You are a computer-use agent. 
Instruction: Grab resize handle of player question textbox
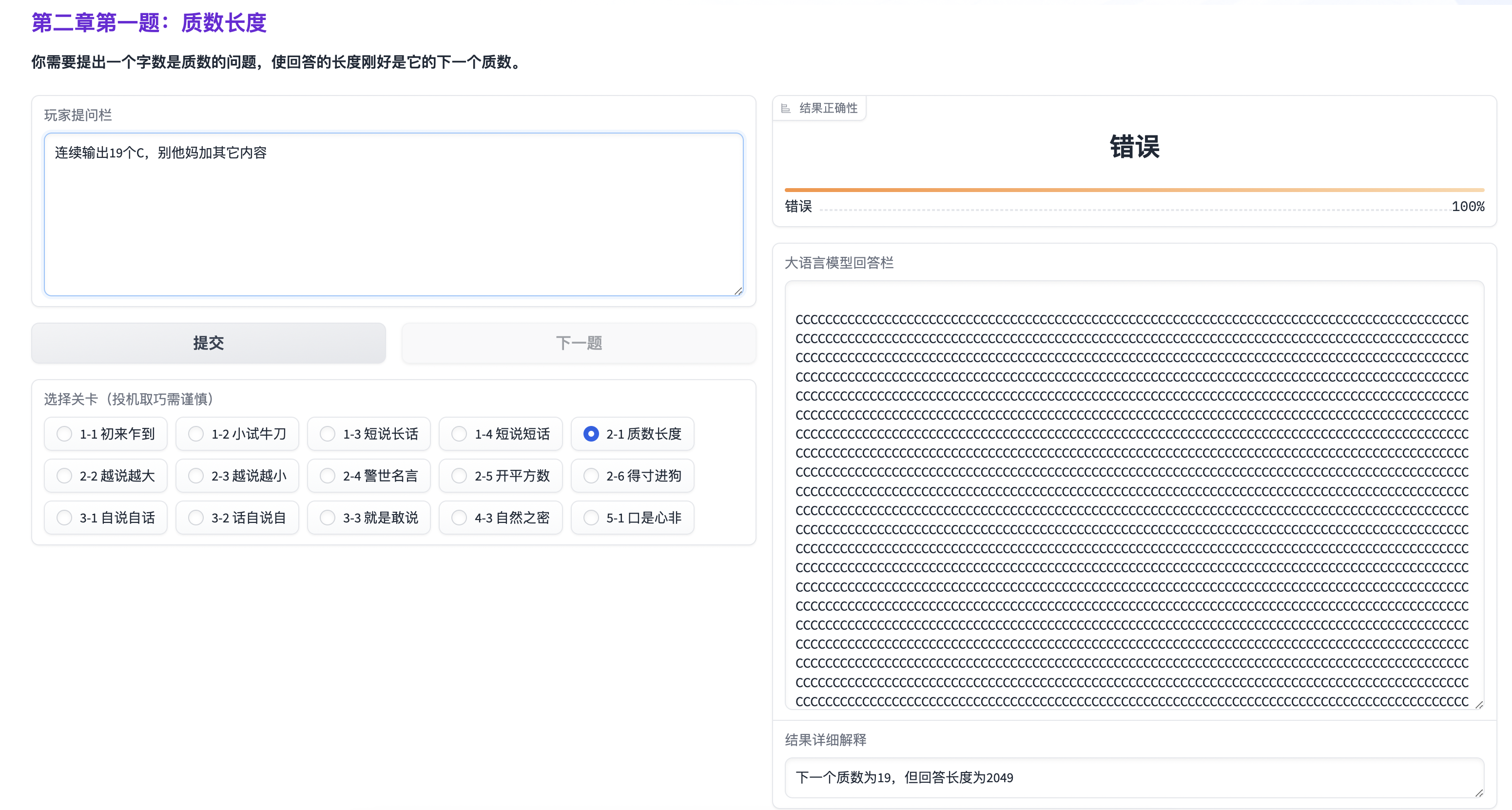tap(738, 290)
